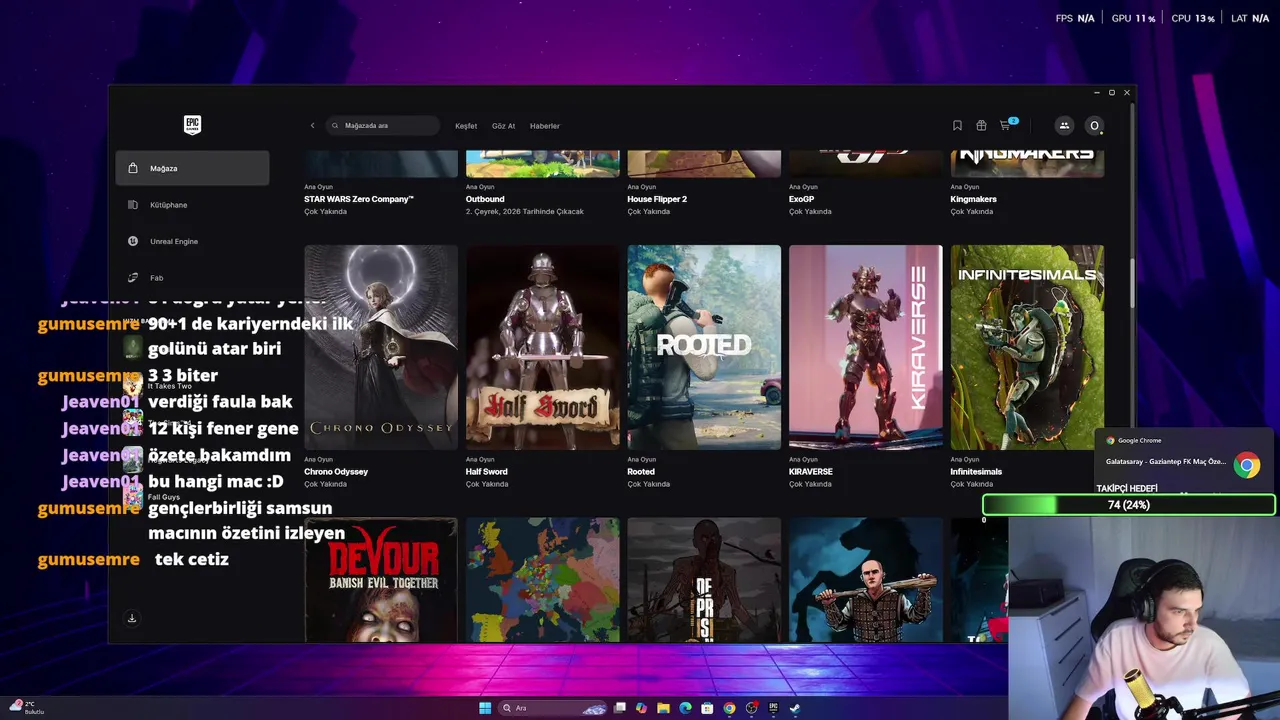Click the Windows Start button
Screen dimensions: 1280x720
coord(485,708)
